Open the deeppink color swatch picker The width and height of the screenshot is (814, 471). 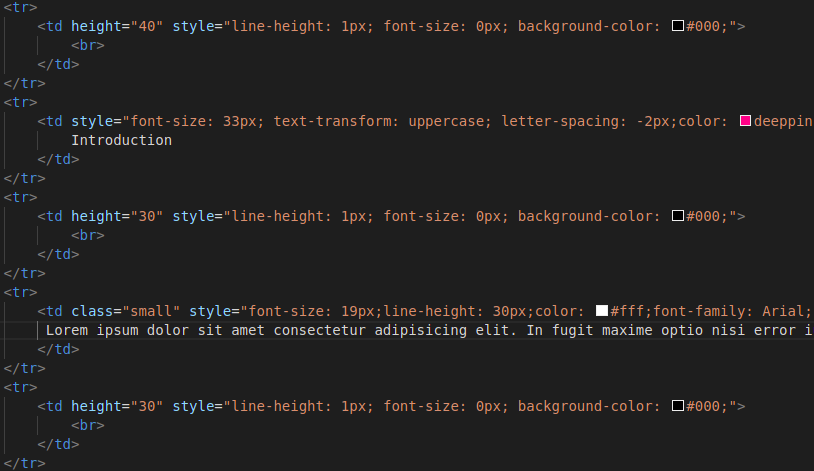(x=745, y=120)
